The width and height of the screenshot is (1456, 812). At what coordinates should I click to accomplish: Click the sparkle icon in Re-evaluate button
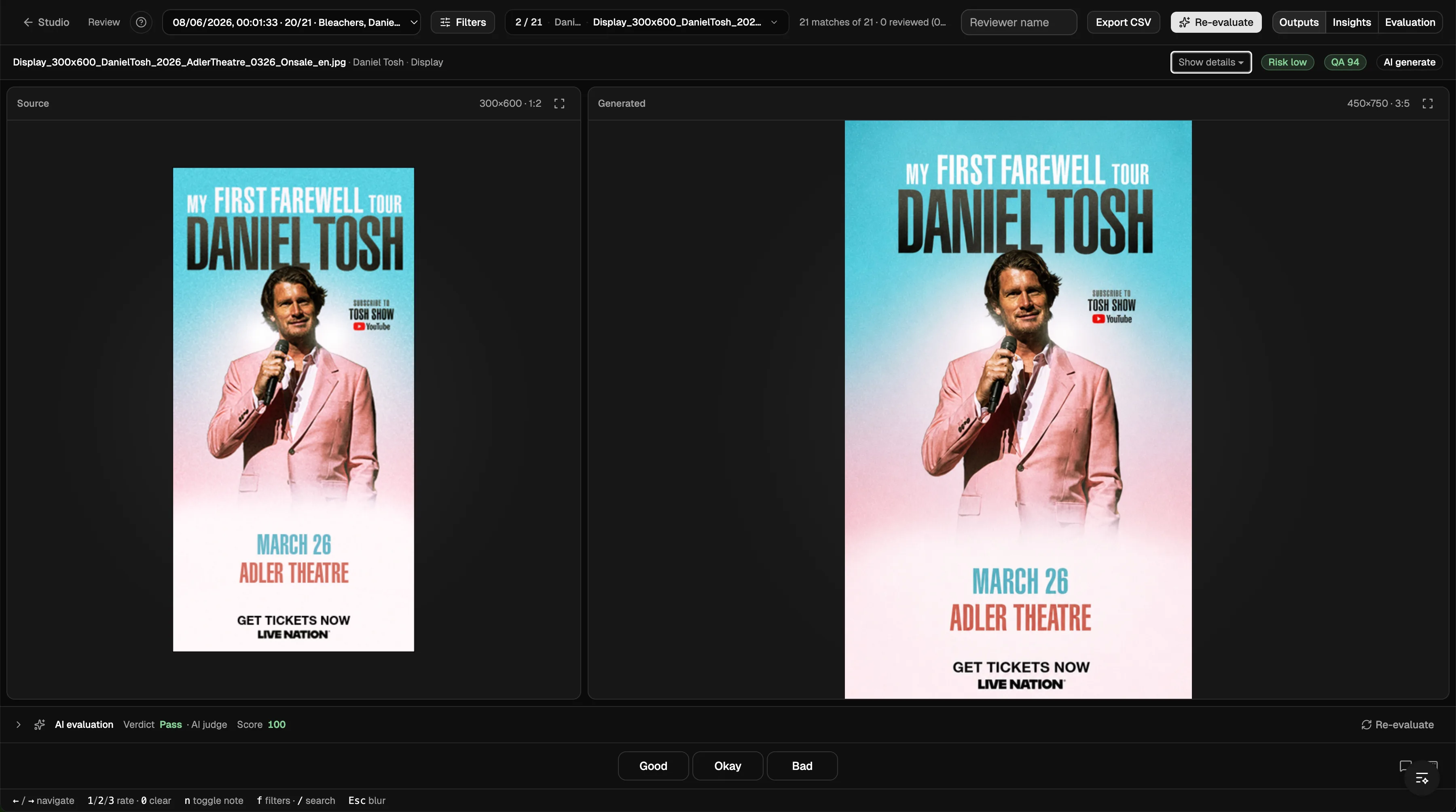1184,22
